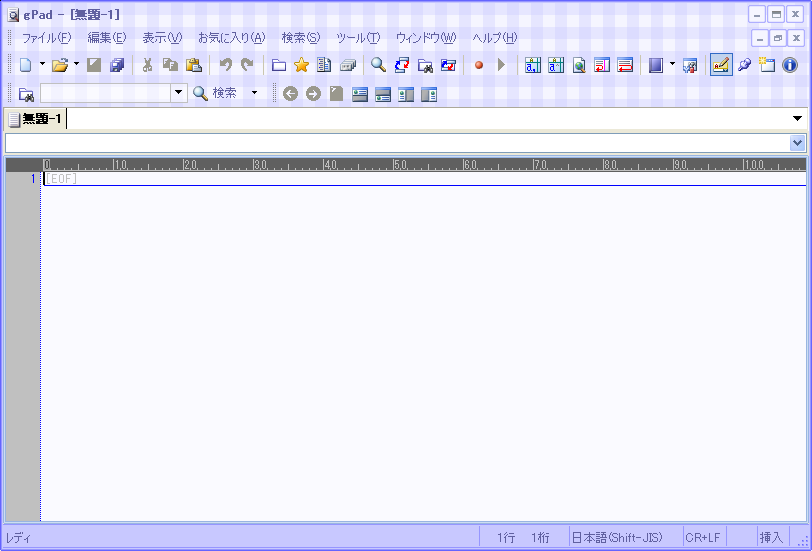Click the Paste clipboard icon
Image resolution: width=812 pixels, height=551 pixels.
194,65
